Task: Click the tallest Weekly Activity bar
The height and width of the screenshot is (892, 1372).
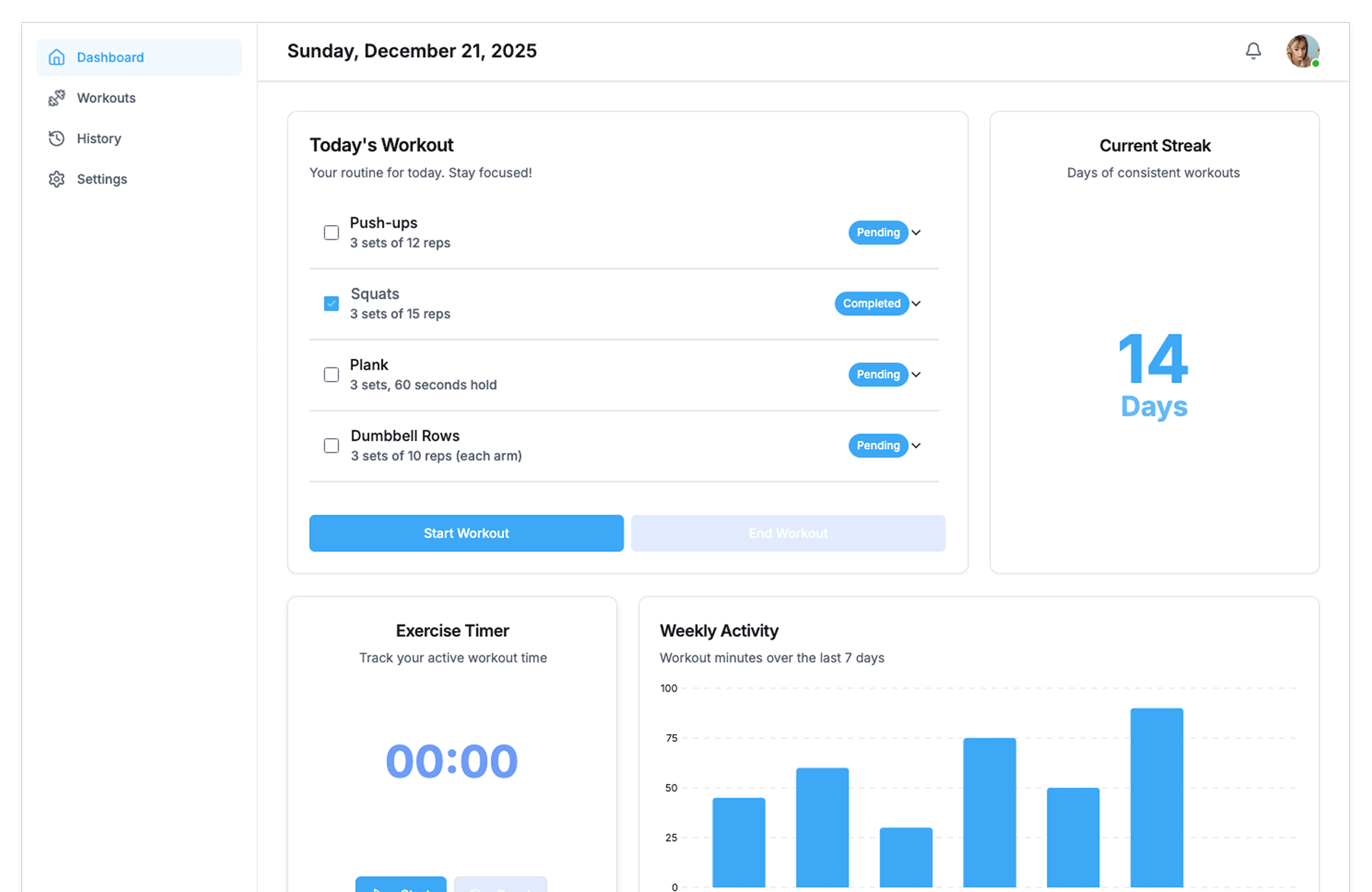Action: click(x=1156, y=797)
